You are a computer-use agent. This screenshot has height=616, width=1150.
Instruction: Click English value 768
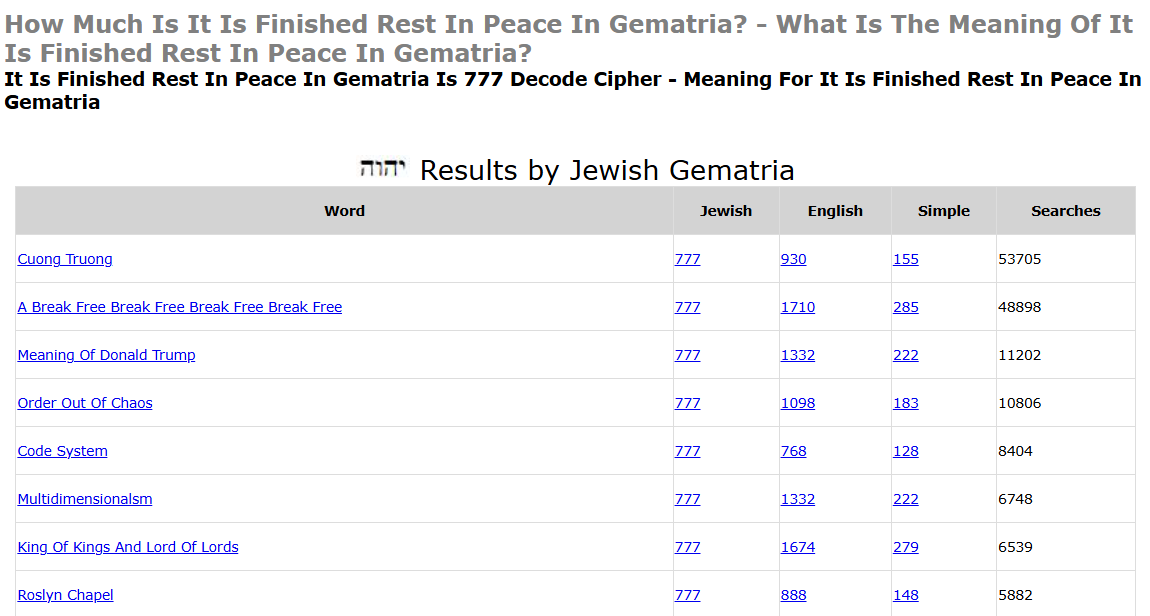pos(794,451)
